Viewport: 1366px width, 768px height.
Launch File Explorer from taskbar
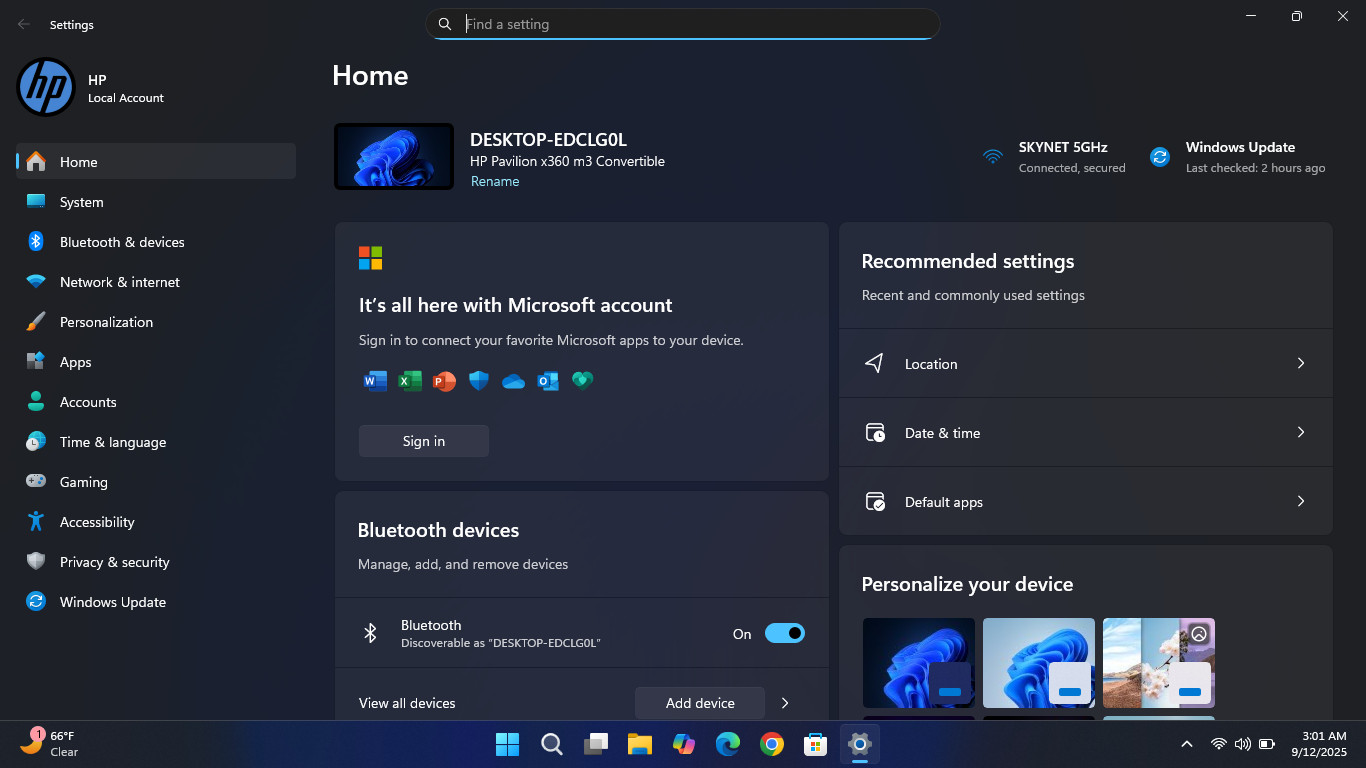640,744
